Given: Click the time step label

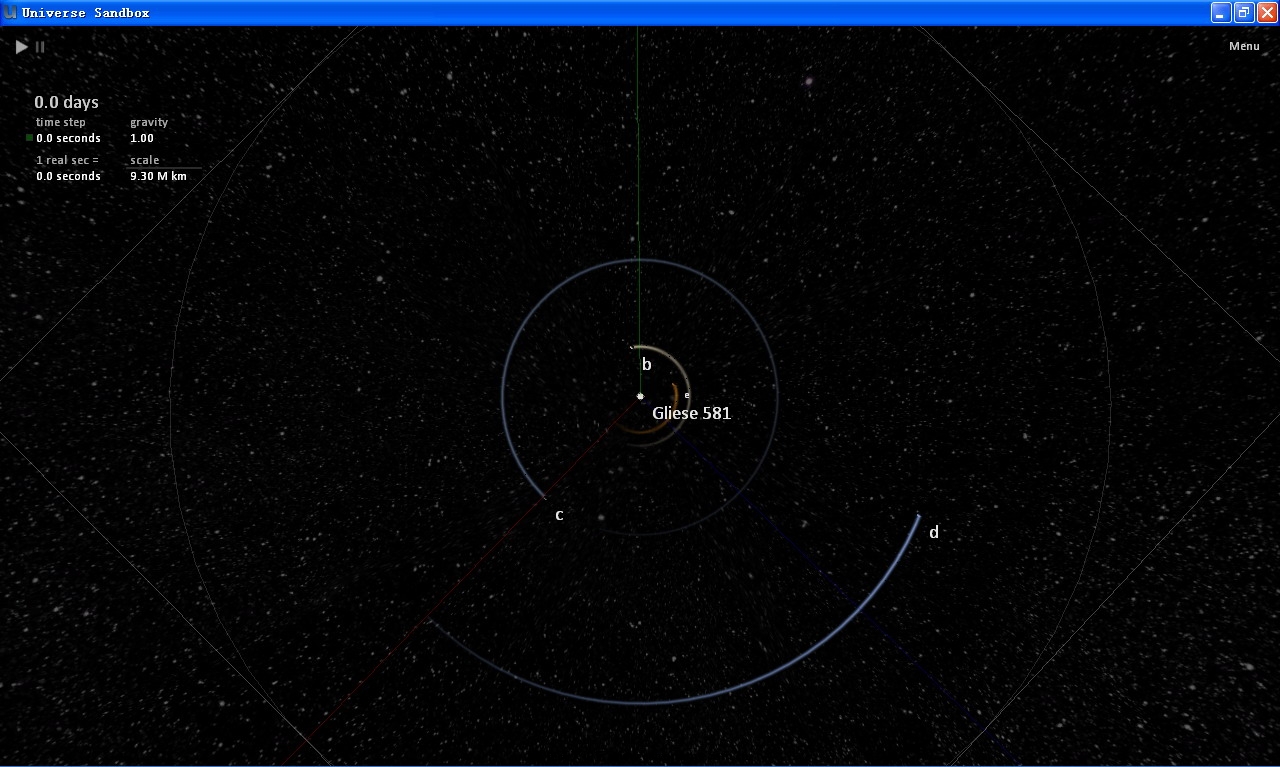Looking at the screenshot, I should coord(61,122).
